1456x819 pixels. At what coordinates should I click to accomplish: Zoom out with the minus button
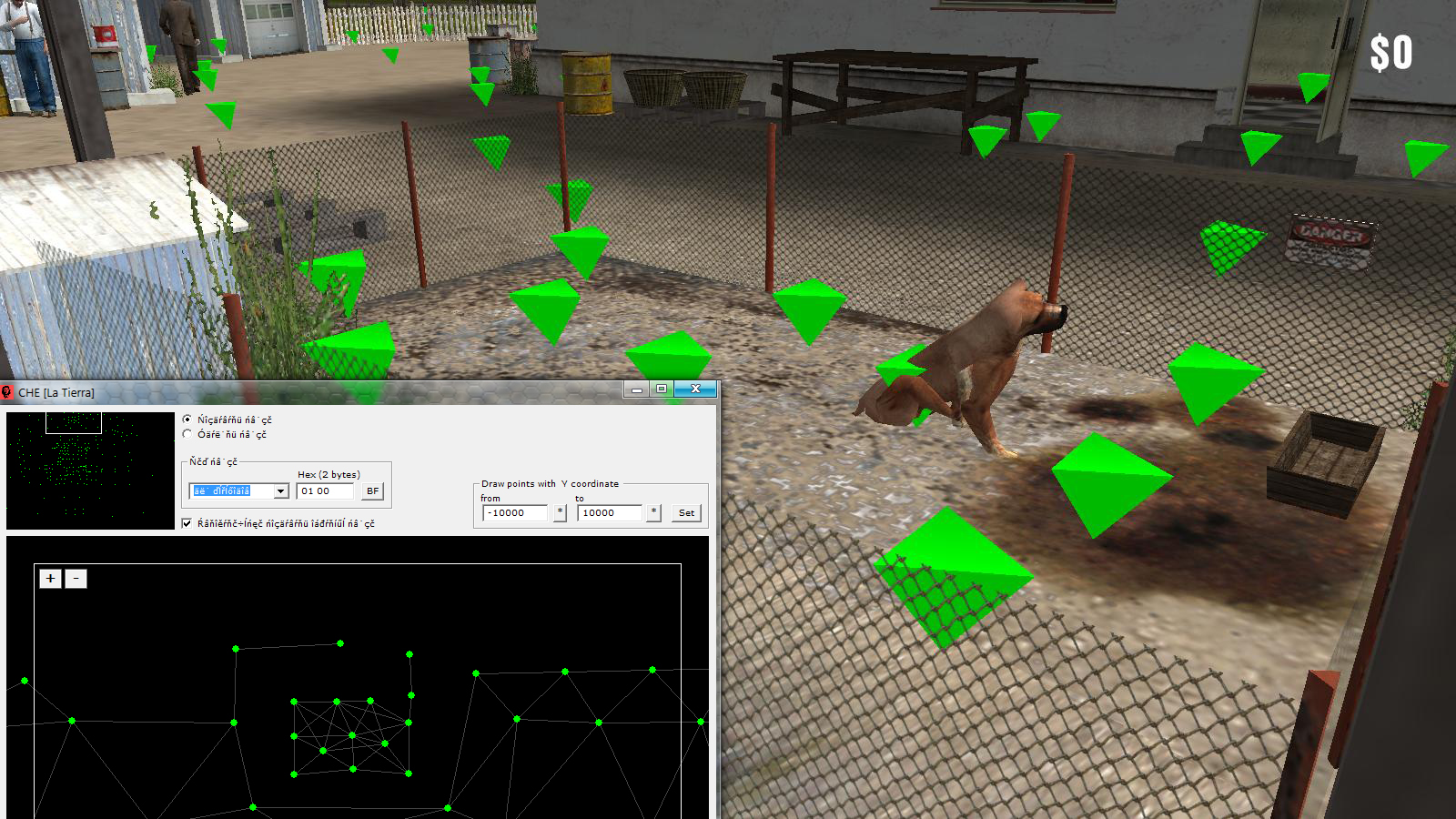click(x=76, y=578)
